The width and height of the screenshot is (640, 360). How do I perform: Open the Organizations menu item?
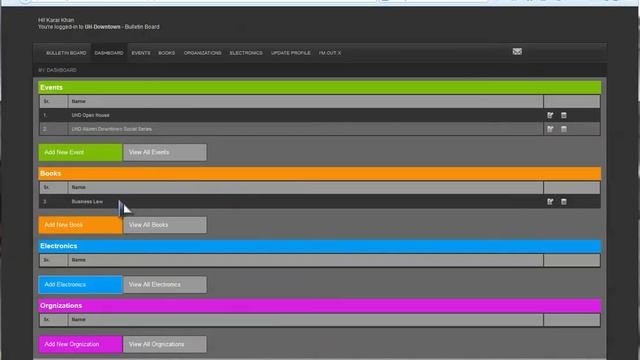202,53
